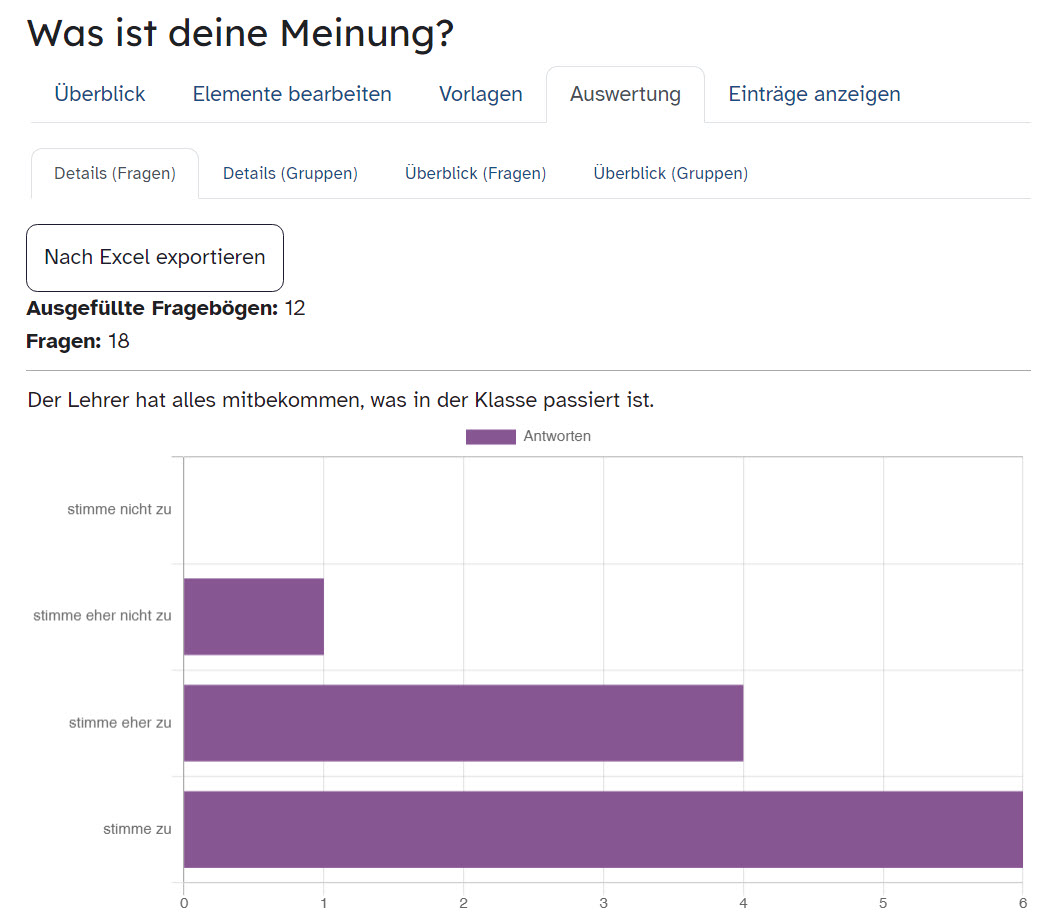The image size is (1054, 919).
Task: Show the Überblick (Gruppen) sub-tab
Action: point(670,173)
